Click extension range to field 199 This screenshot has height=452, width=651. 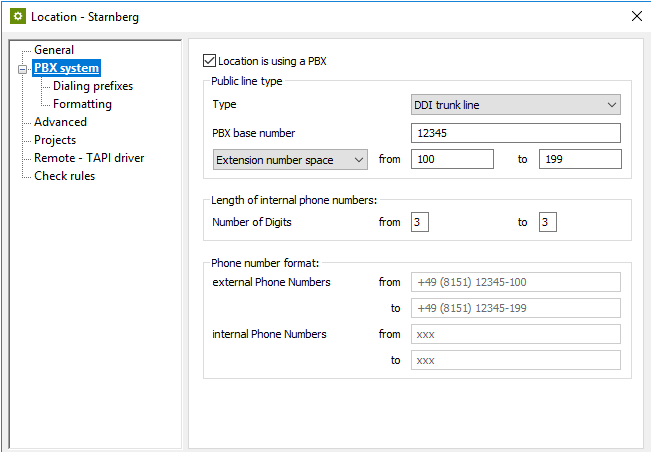click(579, 159)
